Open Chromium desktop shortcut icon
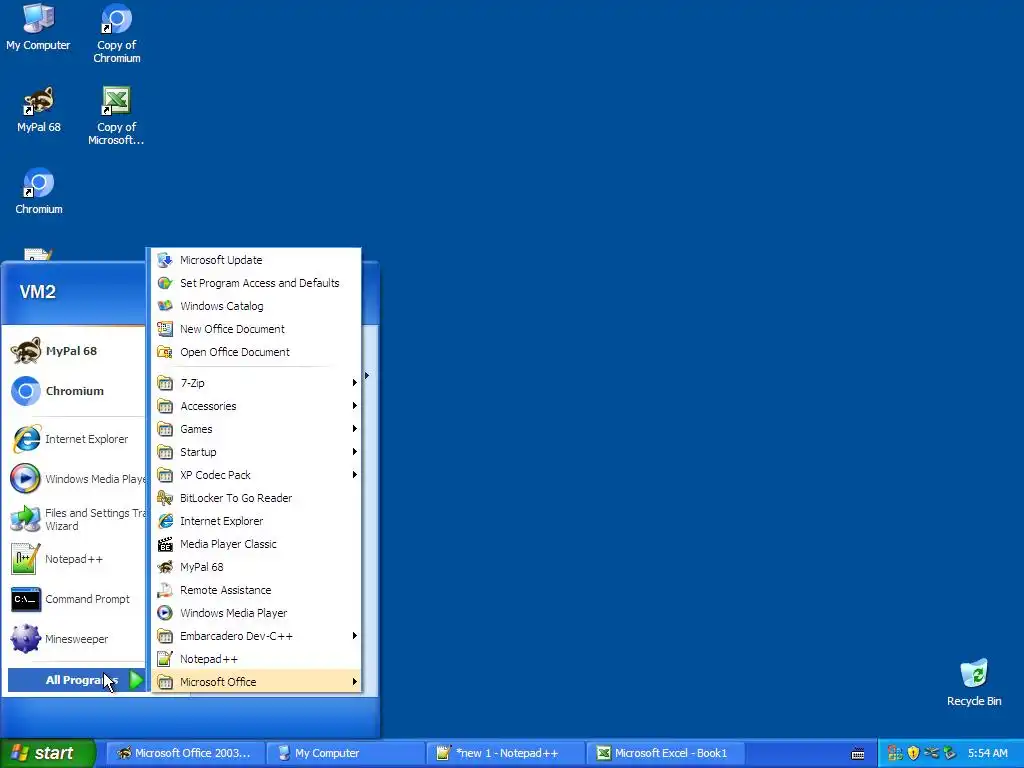The image size is (1024, 768). click(39, 191)
